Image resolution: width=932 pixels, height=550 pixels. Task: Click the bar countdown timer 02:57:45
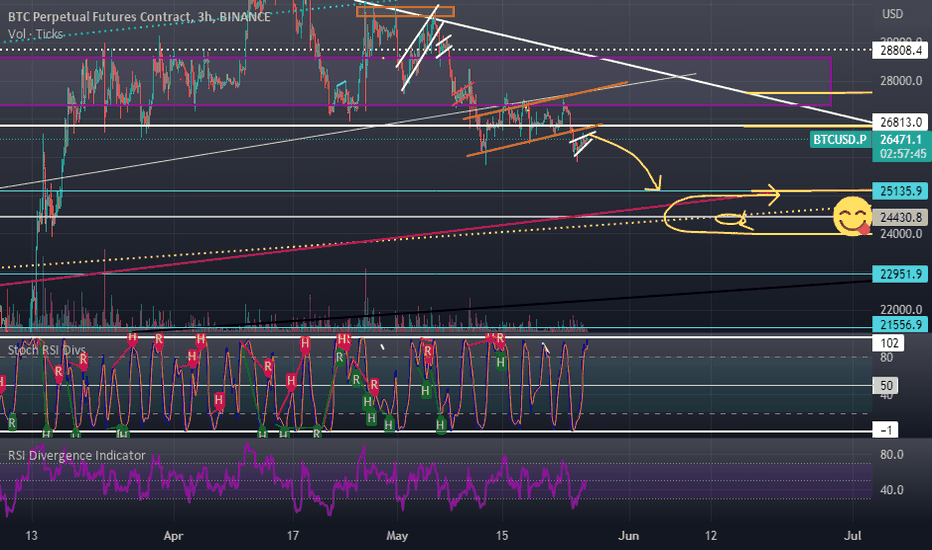click(903, 154)
